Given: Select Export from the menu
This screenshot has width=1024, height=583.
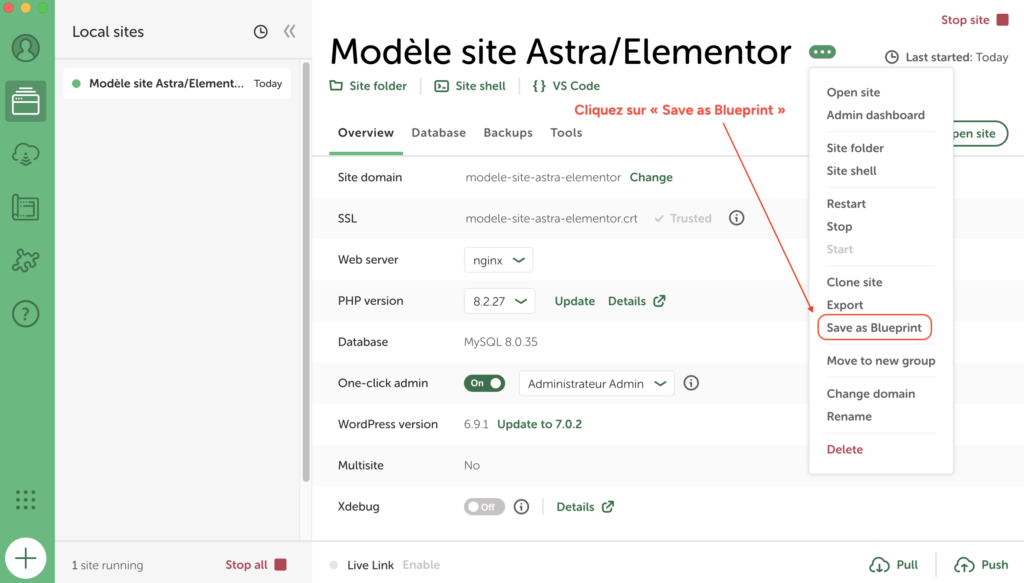Looking at the screenshot, I should pyautogui.click(x=844, y=305).
